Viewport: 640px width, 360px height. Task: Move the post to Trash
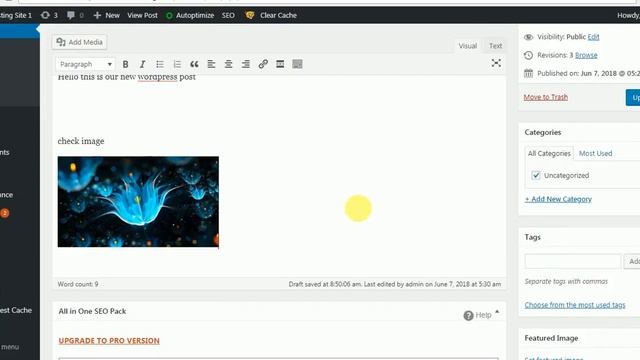click(x=545, y=97)
